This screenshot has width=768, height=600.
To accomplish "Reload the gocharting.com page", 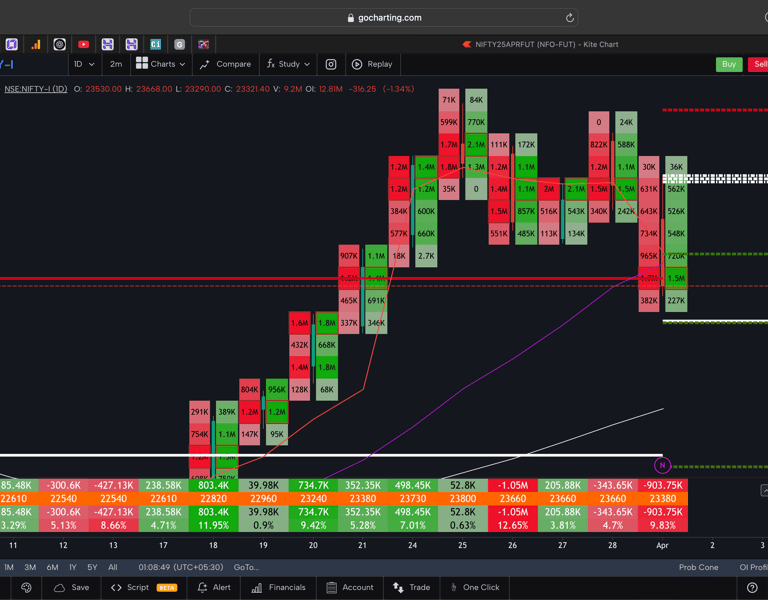I will click(x=570, y=18).
